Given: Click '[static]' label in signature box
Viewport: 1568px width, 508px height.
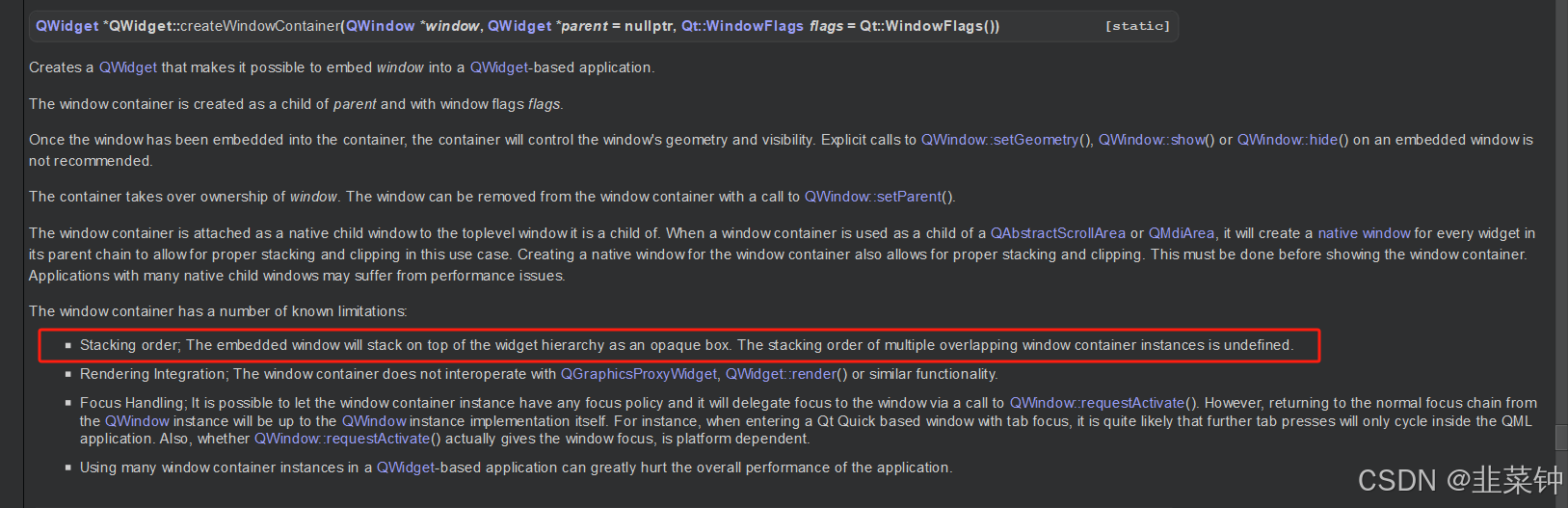Looking at the screenshot, I should (1137, 26).
